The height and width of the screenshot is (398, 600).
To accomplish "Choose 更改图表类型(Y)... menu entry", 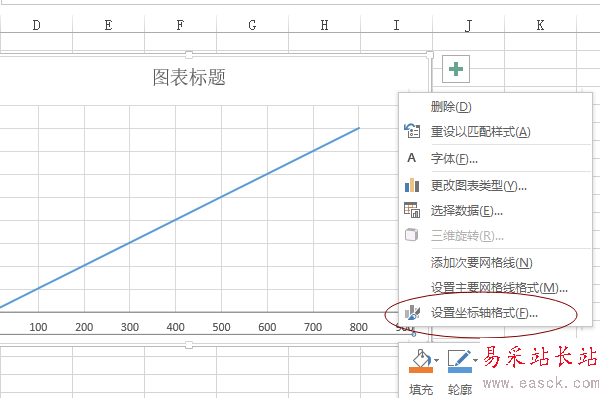I will coord(479,186).
